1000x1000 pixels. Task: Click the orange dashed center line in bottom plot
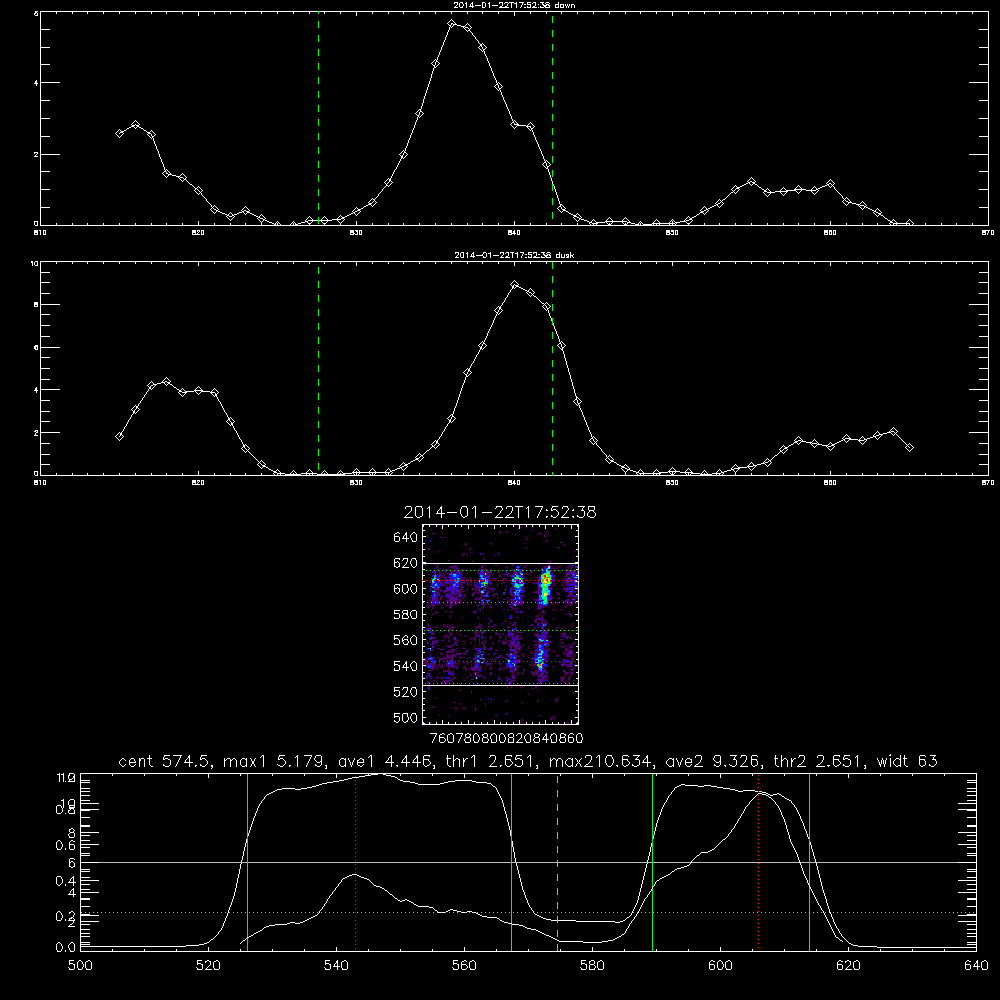point(557,861)
